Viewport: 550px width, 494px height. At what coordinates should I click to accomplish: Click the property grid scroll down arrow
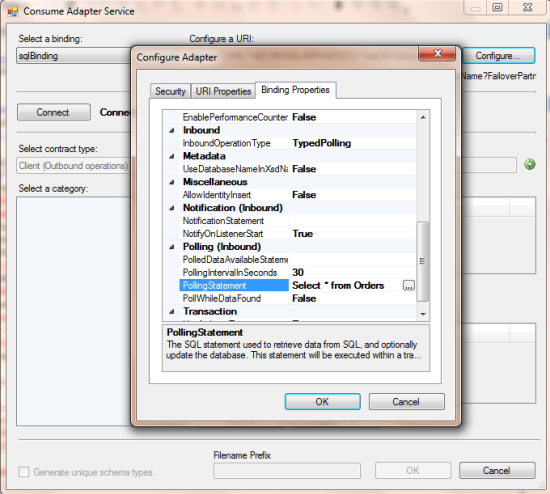(x=423, y=314)
